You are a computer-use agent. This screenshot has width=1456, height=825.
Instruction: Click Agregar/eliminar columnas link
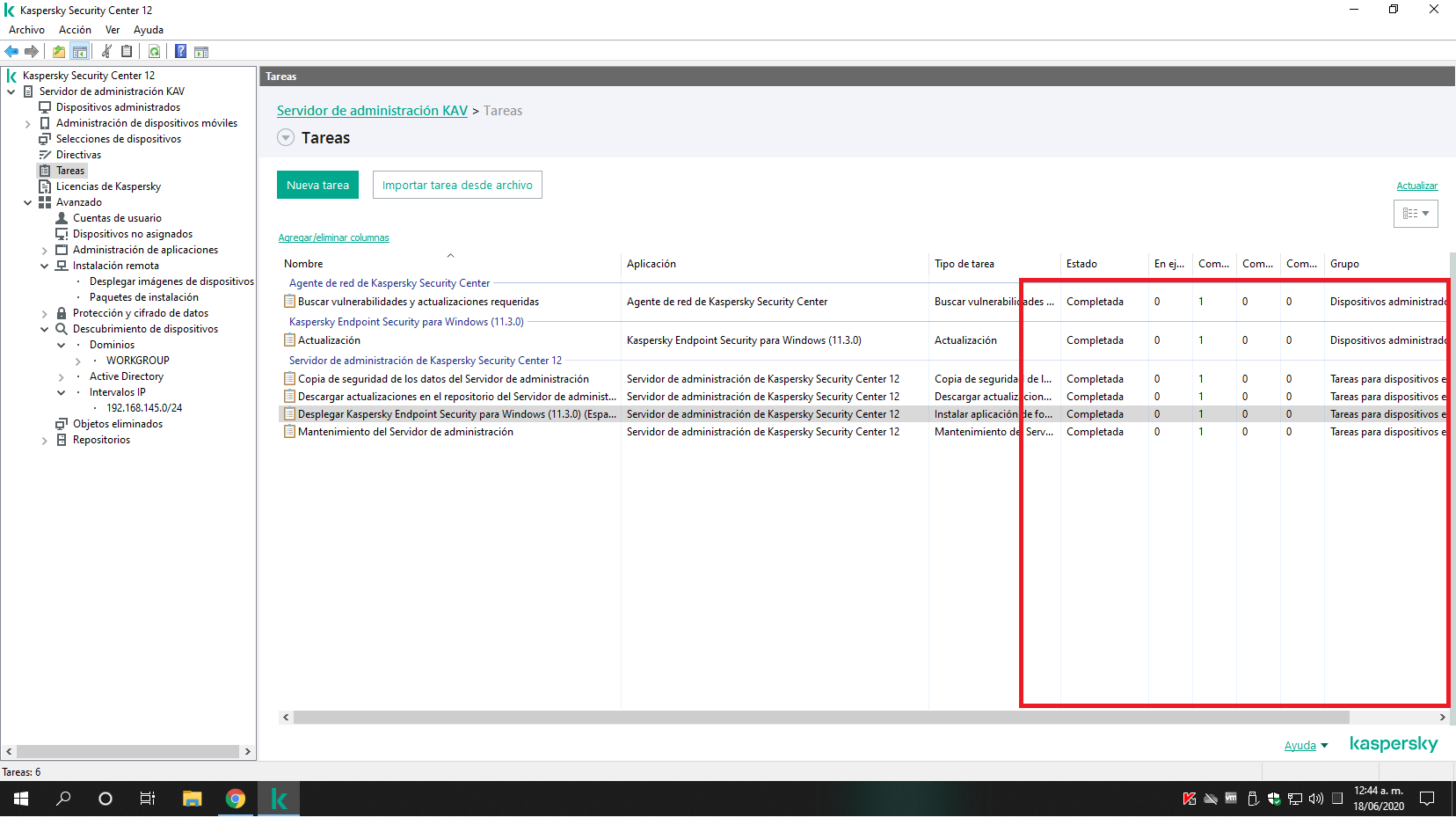333,237
